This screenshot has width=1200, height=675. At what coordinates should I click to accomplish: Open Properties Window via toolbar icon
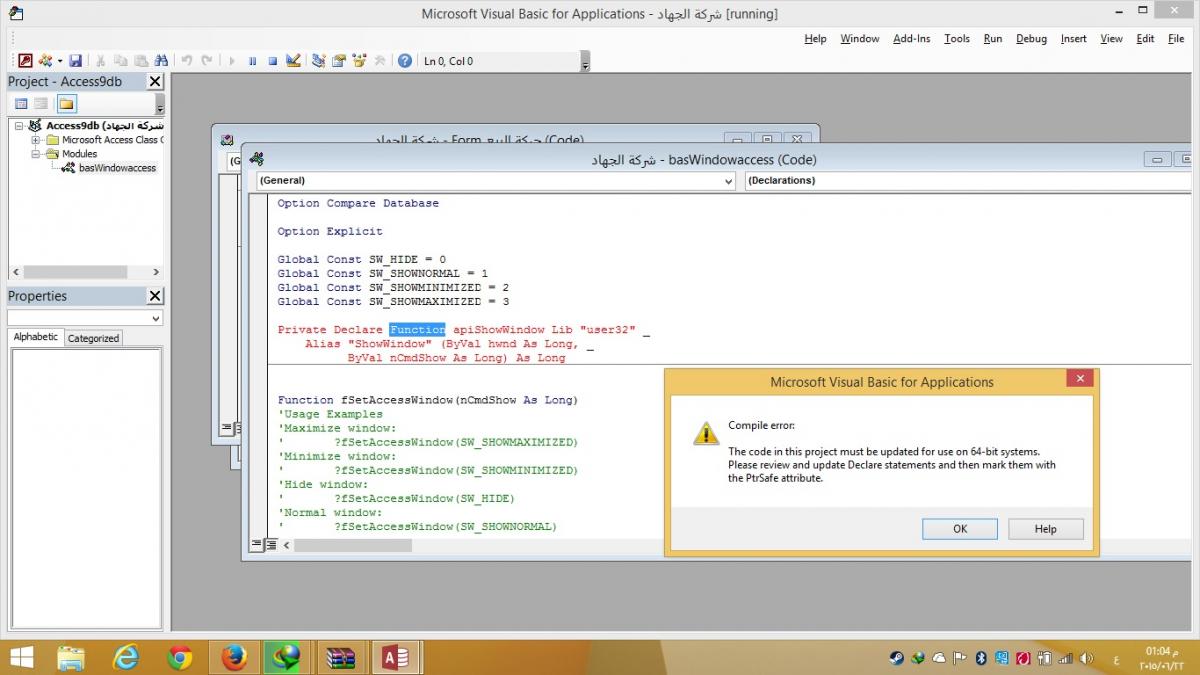pyautogui.click(x=339, y=61)
